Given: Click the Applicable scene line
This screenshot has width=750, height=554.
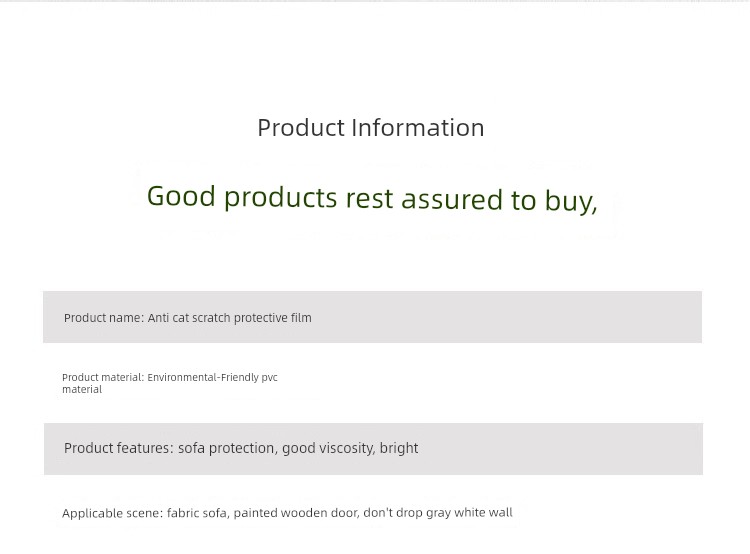Looking at the screenshot, I should point(287,513).
